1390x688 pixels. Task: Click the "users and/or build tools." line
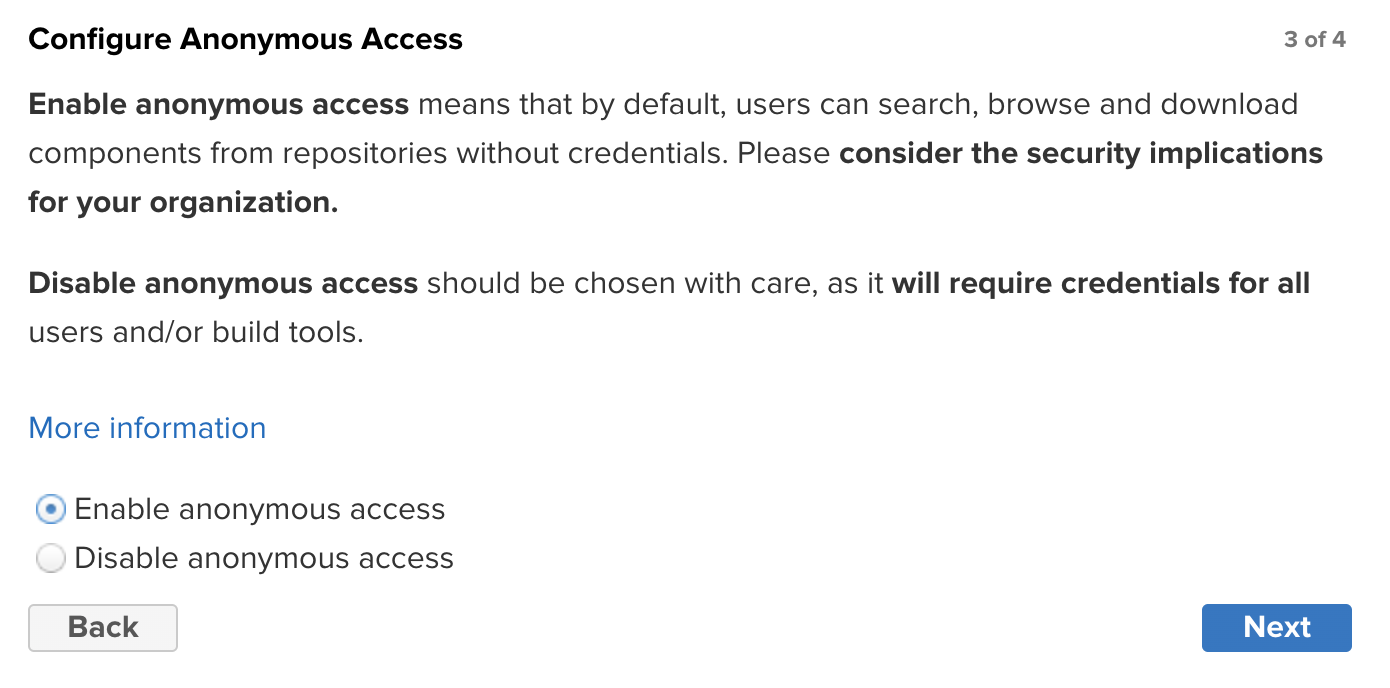[x=196, y=332]
